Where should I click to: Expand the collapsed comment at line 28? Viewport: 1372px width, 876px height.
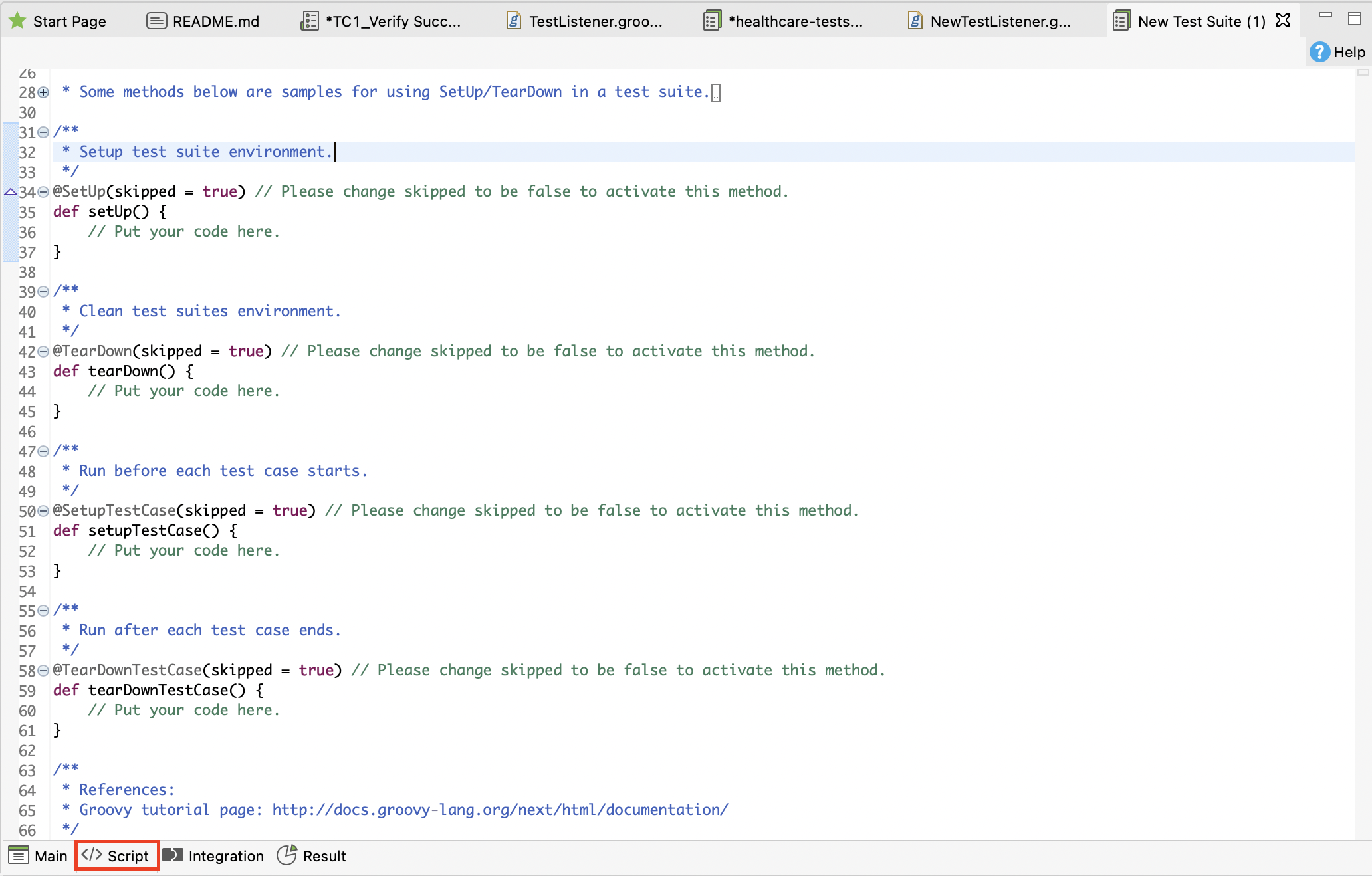pos(43,93)
